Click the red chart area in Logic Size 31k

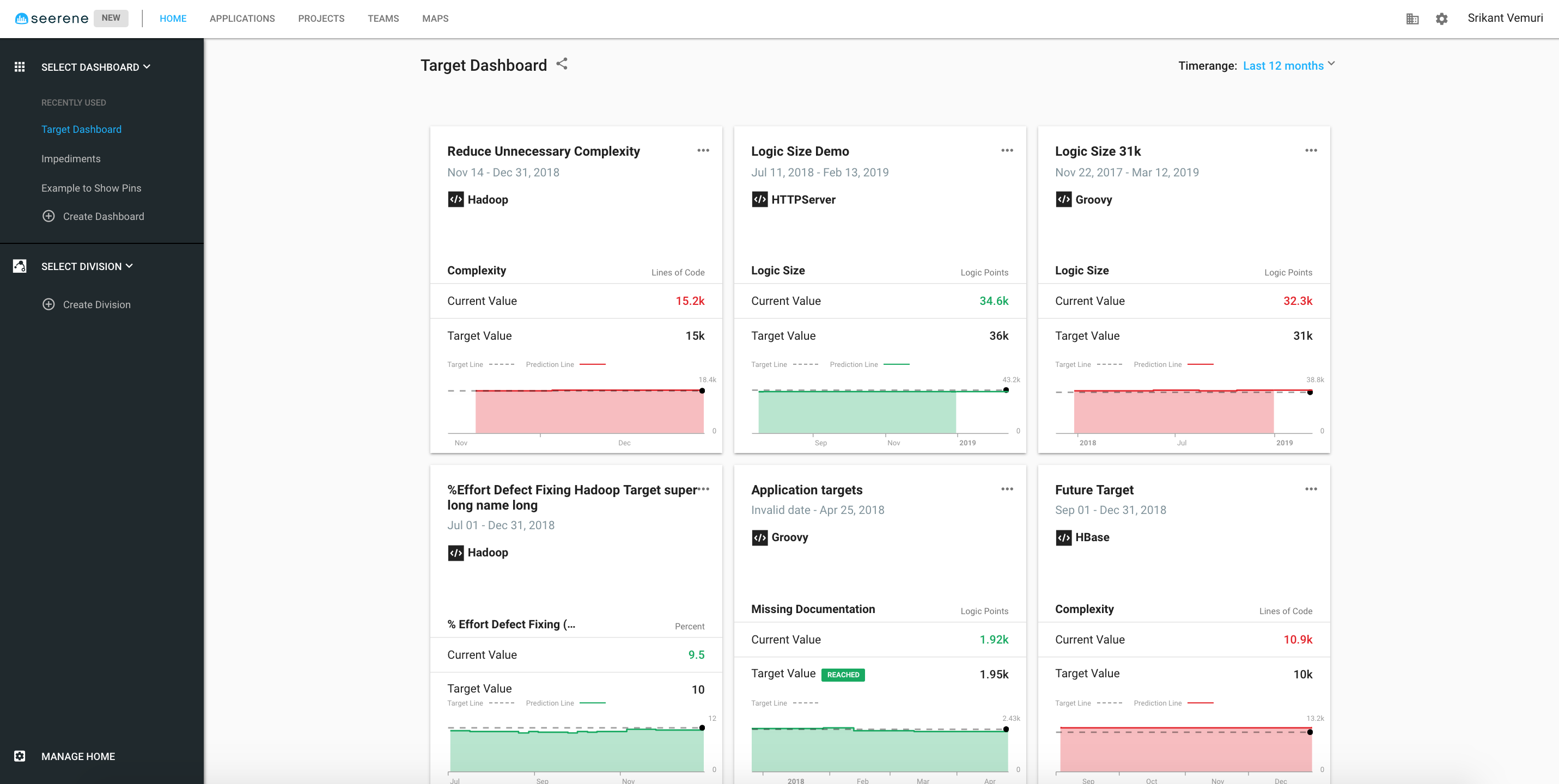pos(1173,413)
